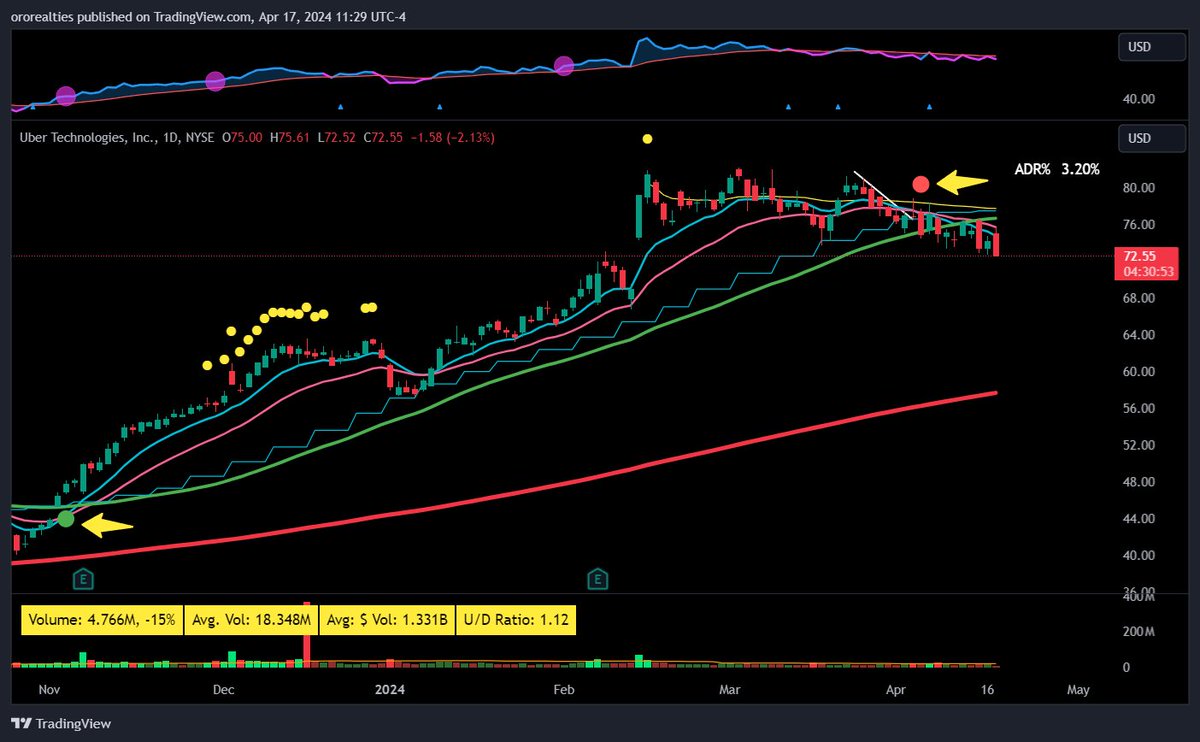Screen dimensions: 1200x742
Task: Select the purple dot in the December indicator pane
Action: (215, 81)
